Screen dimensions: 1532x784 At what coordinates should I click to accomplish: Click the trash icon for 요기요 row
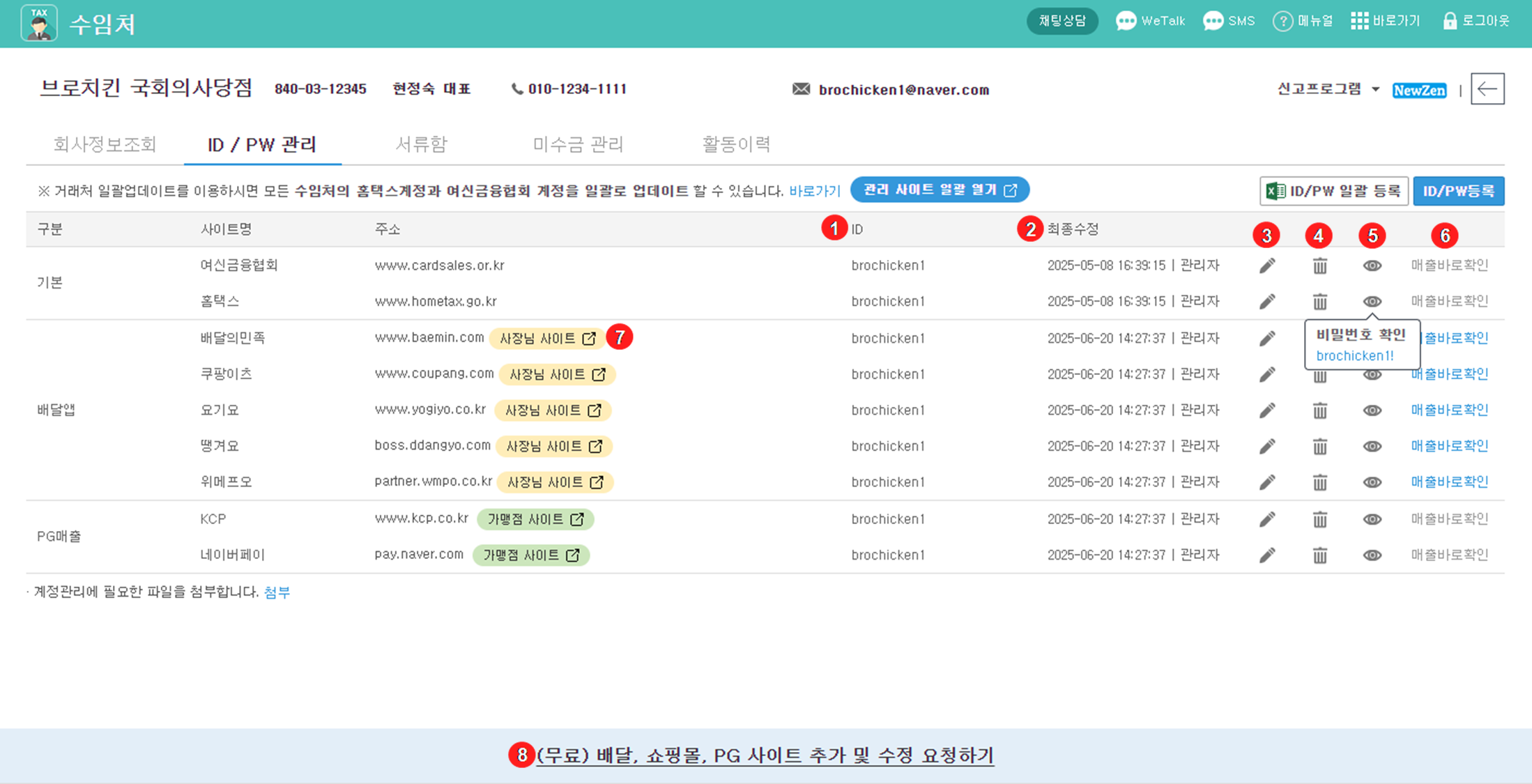[1319, 410]
